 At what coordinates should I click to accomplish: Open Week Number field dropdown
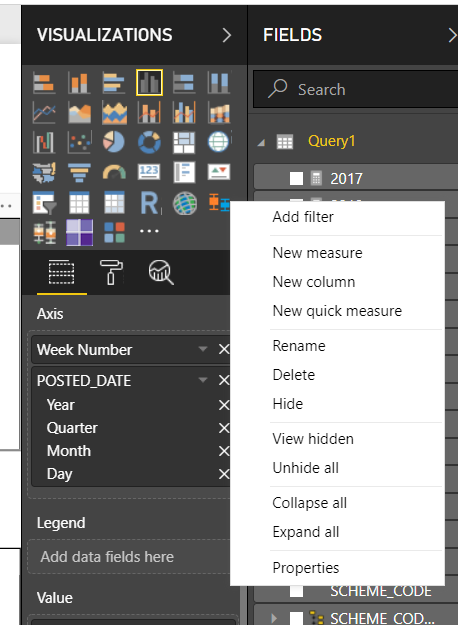point(203,349)
